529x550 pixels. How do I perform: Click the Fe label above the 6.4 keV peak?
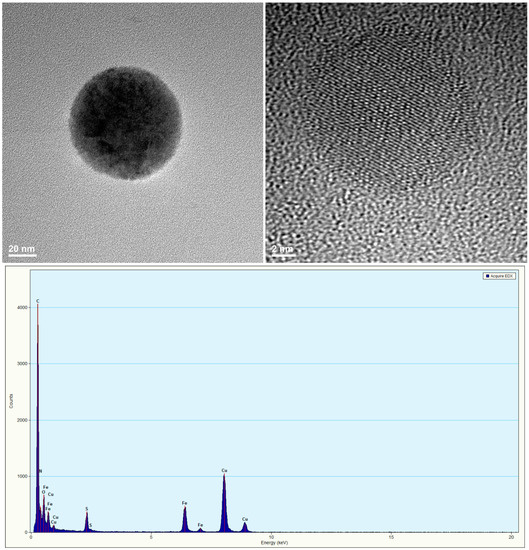185,503
